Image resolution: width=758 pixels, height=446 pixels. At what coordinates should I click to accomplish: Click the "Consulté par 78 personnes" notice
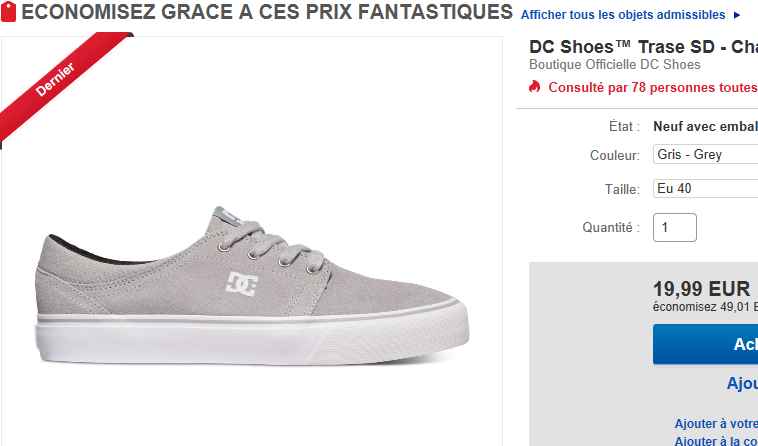pyautogui.click(x=652, y=87)
